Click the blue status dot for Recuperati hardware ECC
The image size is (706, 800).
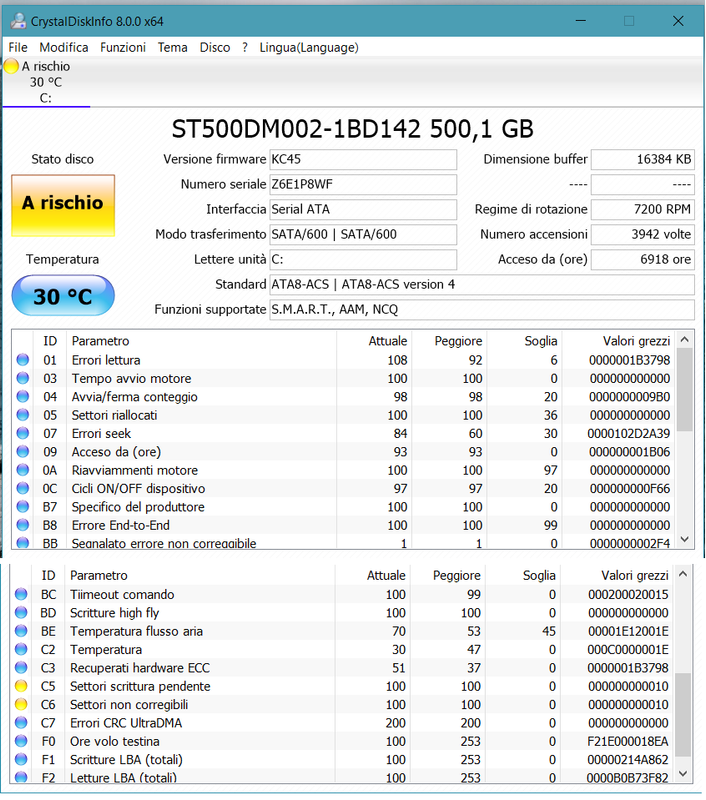click(x=21, y=667)
